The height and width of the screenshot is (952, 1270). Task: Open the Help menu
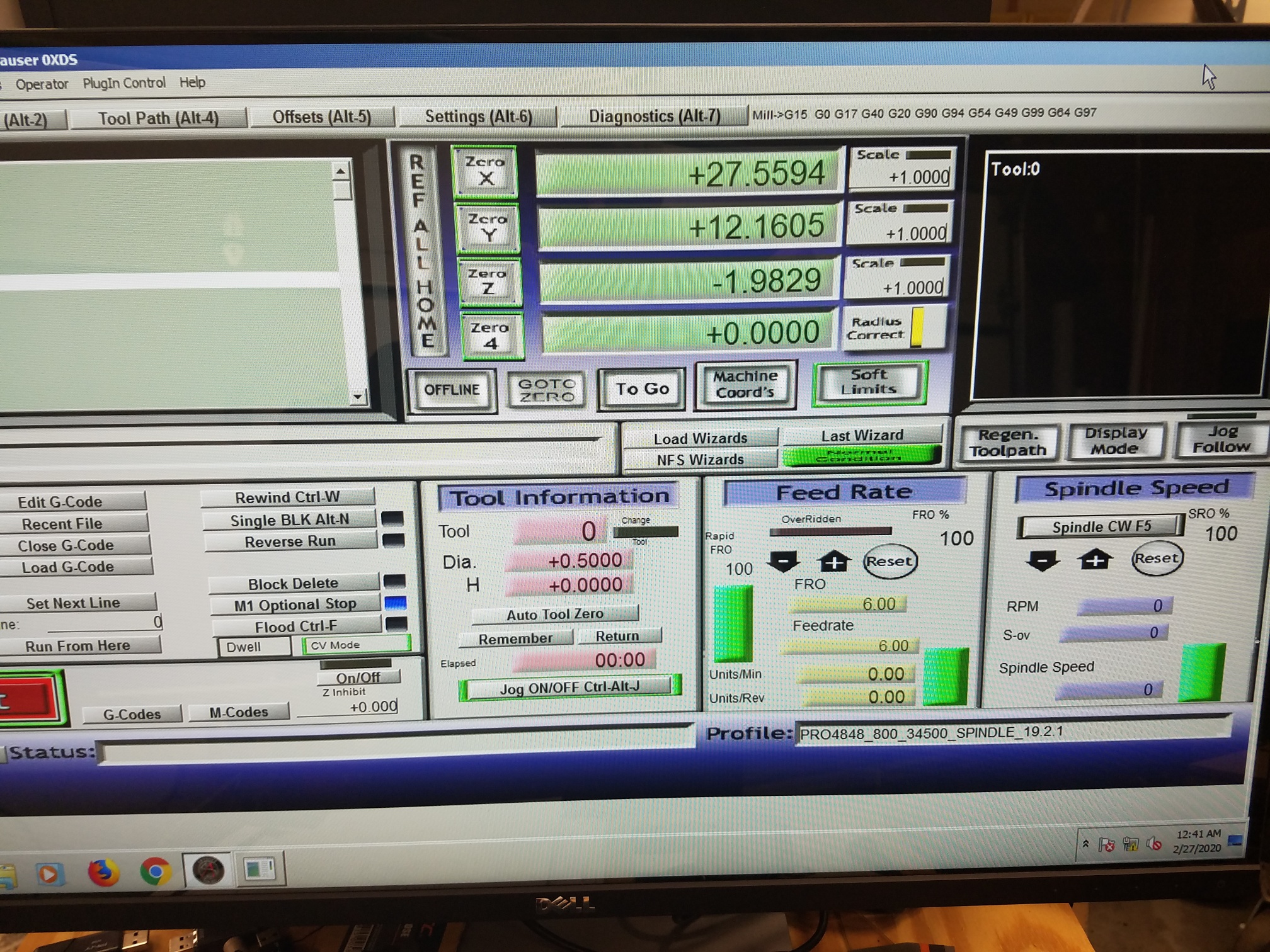[x=192, y=82]
